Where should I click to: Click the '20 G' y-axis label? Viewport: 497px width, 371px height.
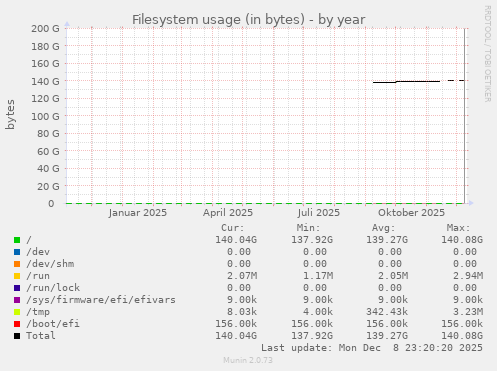[48, 186]
